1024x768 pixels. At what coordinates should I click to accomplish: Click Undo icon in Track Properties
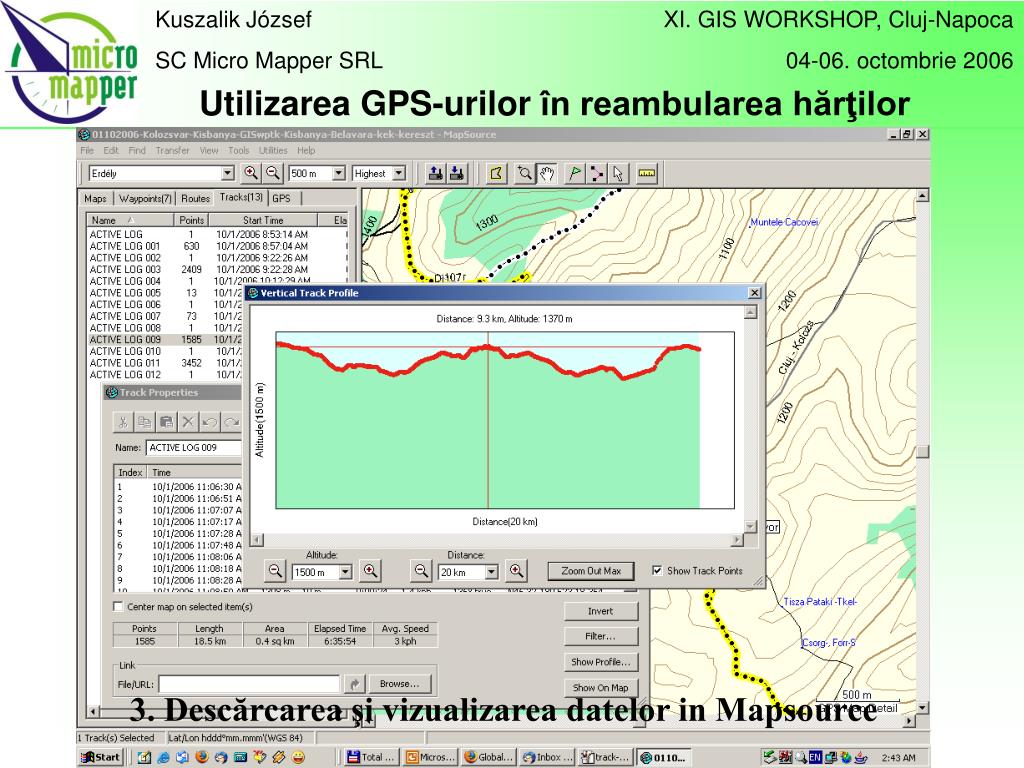[210, 422]
